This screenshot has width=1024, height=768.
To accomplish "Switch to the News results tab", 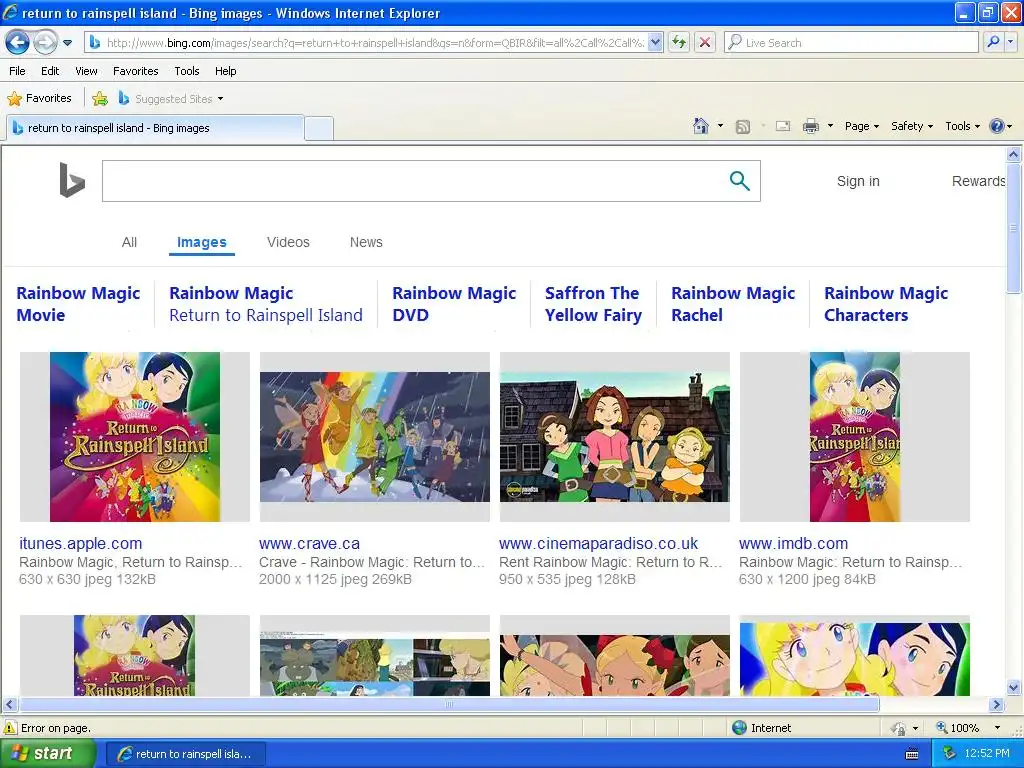I will [x=366, y=242].
